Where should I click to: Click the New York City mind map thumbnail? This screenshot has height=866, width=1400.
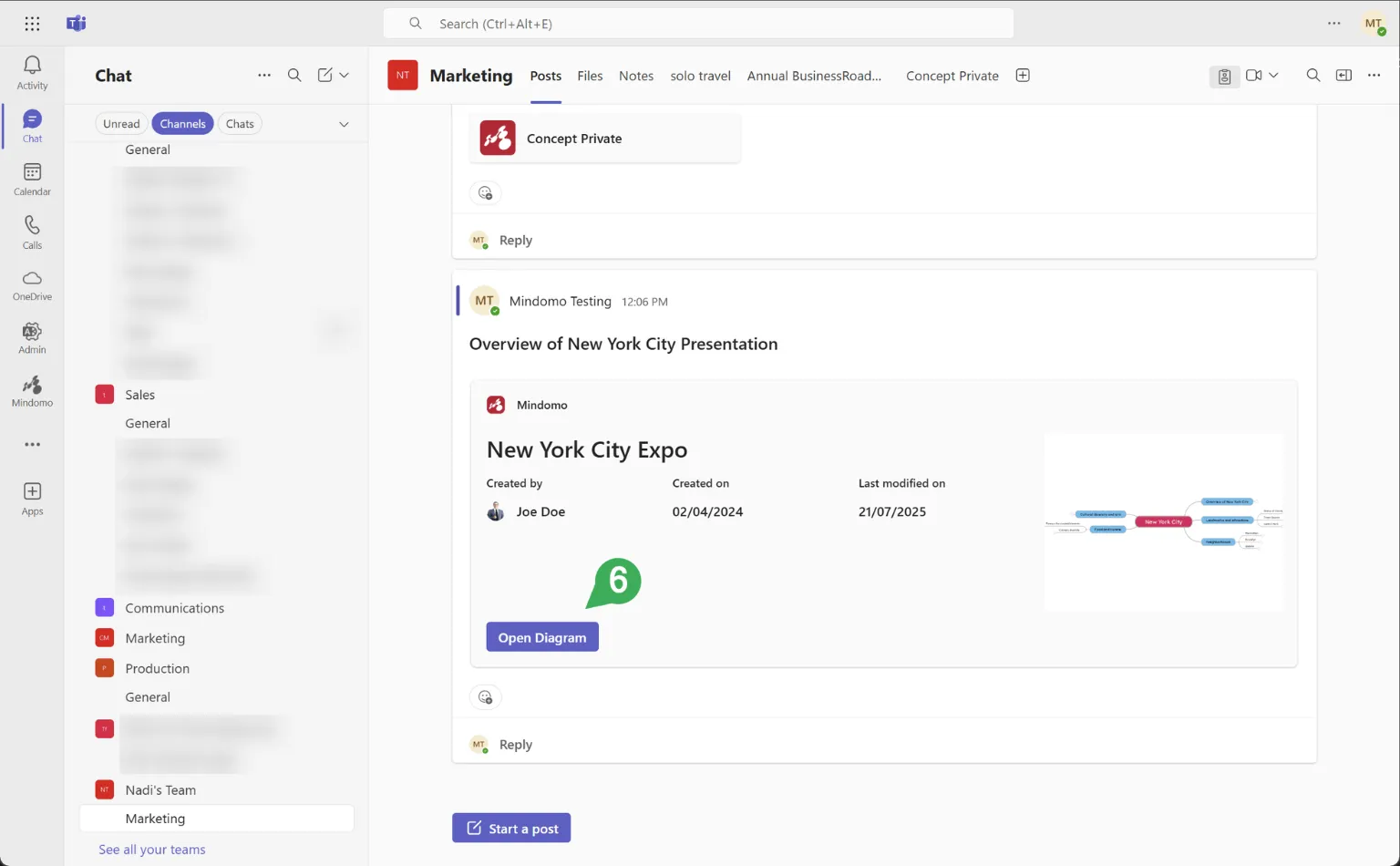pyautogui.click(x=1163, y=521)
